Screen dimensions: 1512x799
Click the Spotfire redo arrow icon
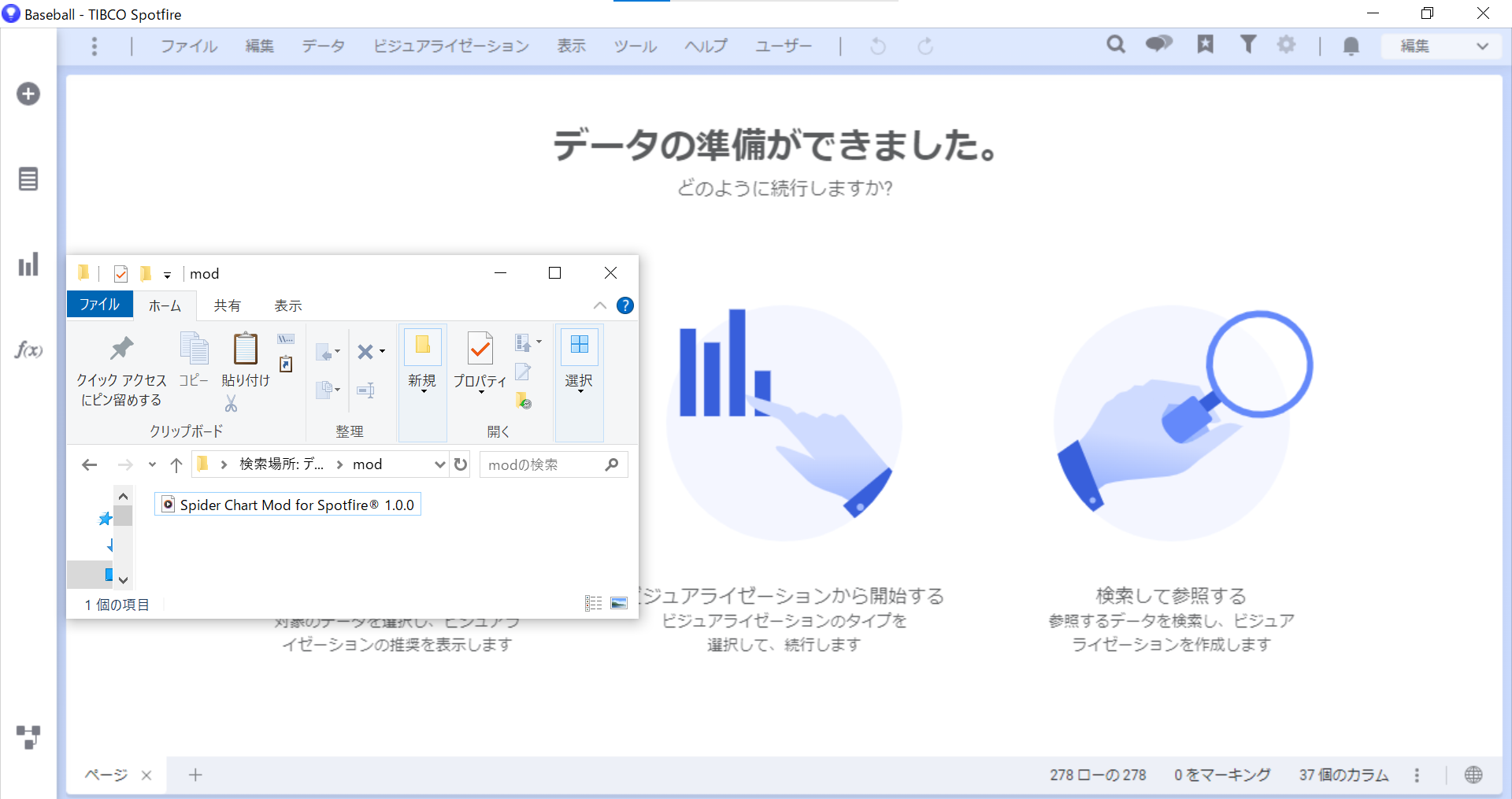[925, 46]
